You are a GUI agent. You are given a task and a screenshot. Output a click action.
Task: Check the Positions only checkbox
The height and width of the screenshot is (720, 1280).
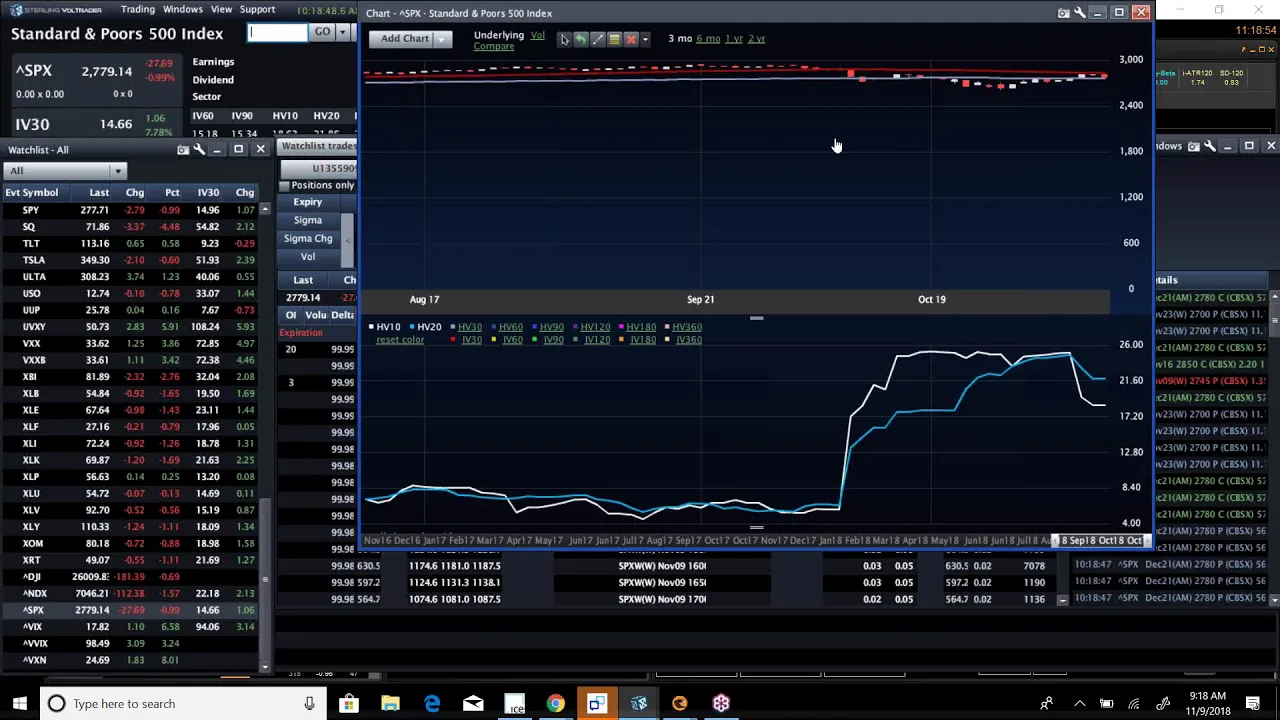284,186
